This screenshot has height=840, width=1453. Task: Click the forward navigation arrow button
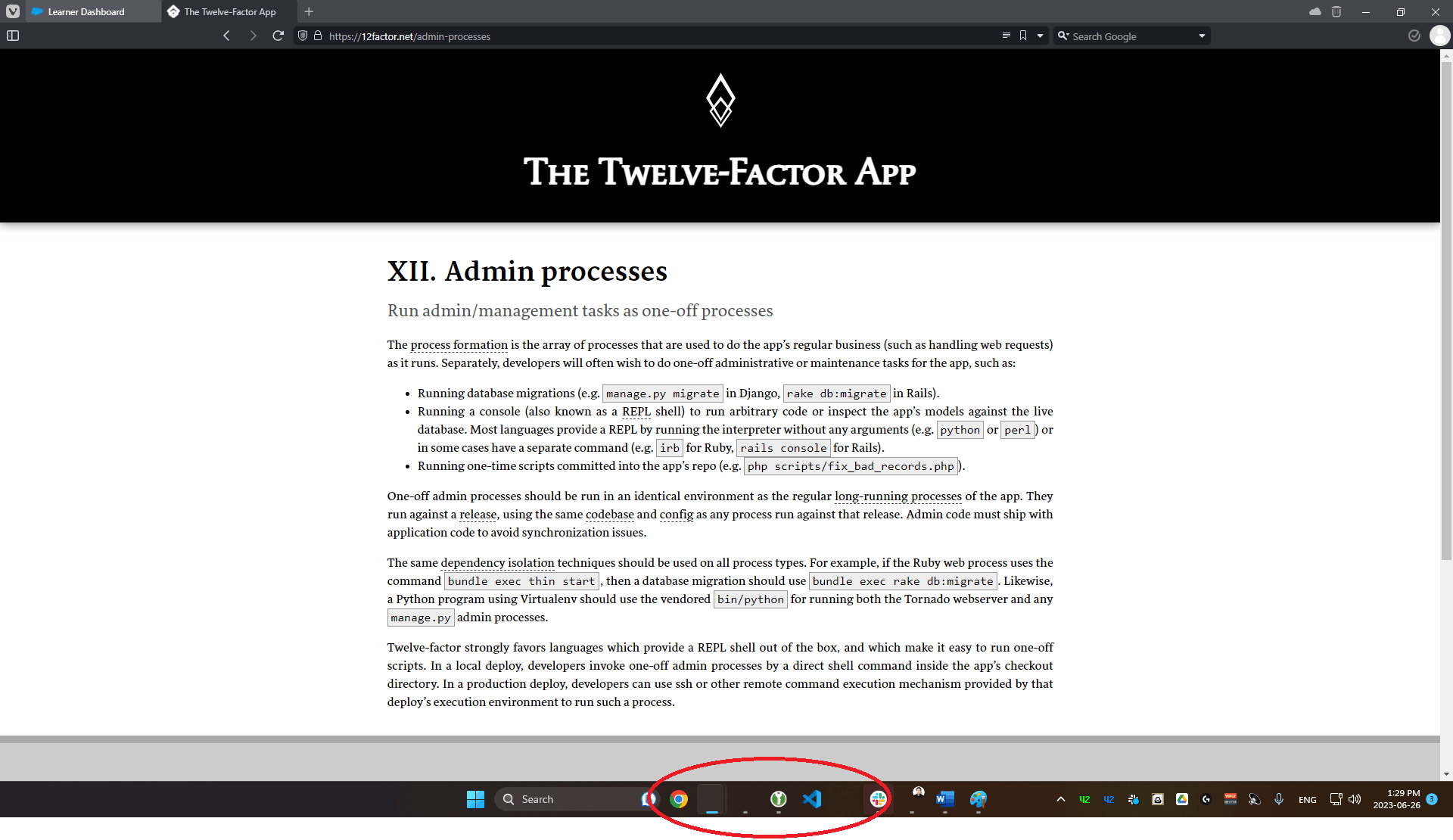pyautogui.click(x=252, y=36)
